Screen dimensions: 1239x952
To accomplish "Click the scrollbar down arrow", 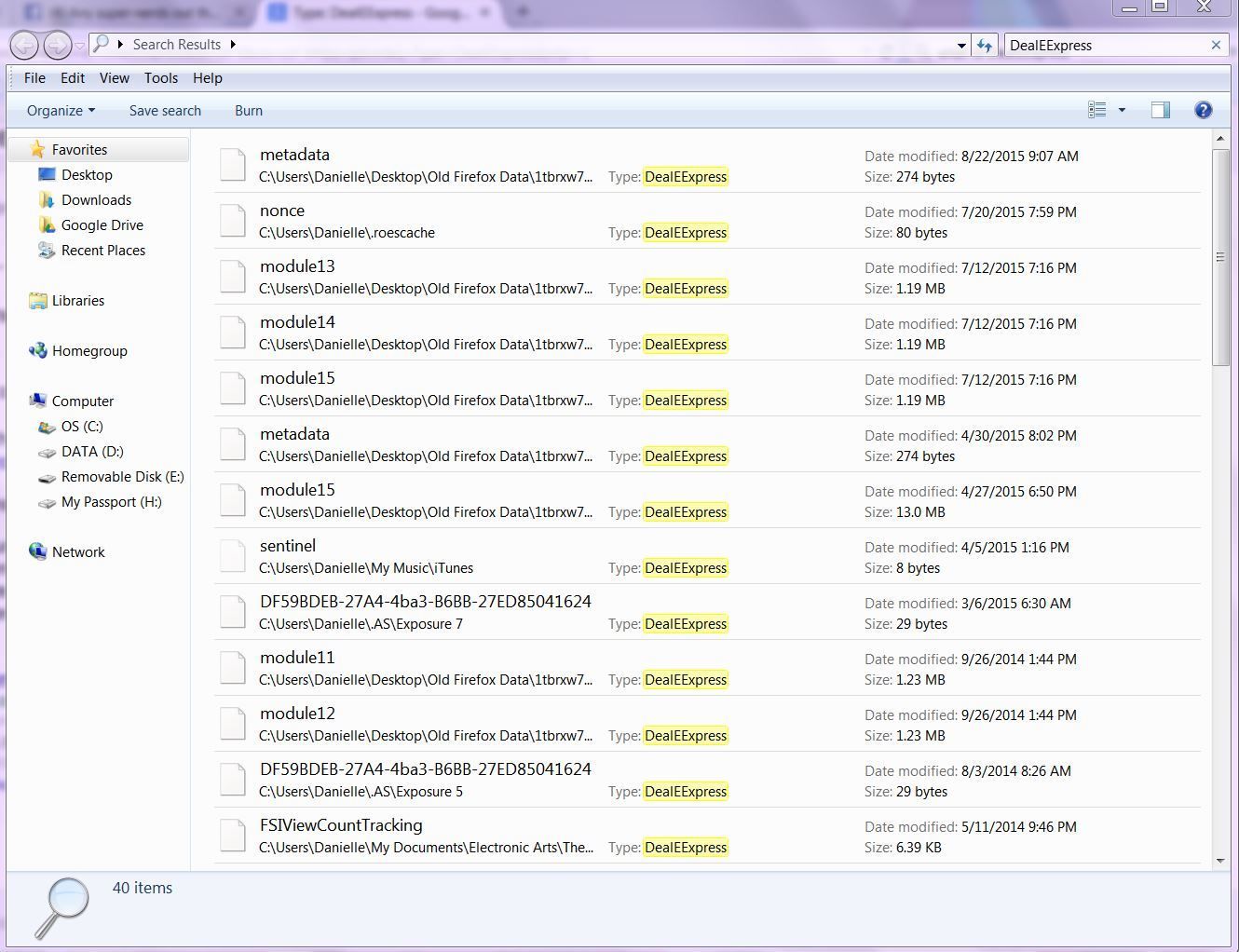I will 1220,861.
